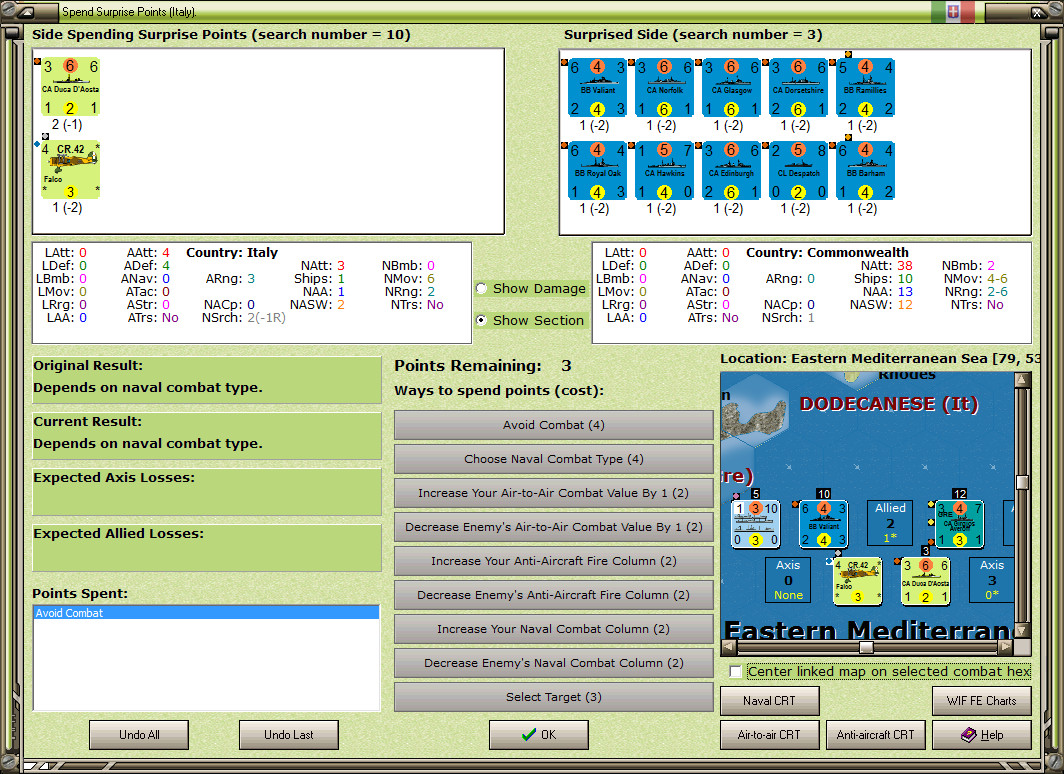This screenshot has height=774, width=1064.
Task: Click Increase Your Air-to-Air Combat Value By 1
Action: [x=554, y=493]
